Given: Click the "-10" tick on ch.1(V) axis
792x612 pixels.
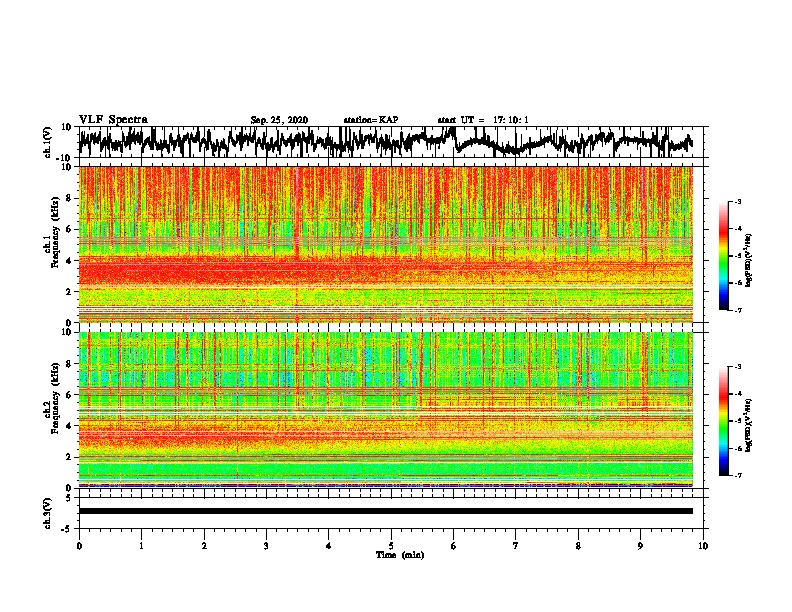Looking at the screenshot, I should (65, 158).
